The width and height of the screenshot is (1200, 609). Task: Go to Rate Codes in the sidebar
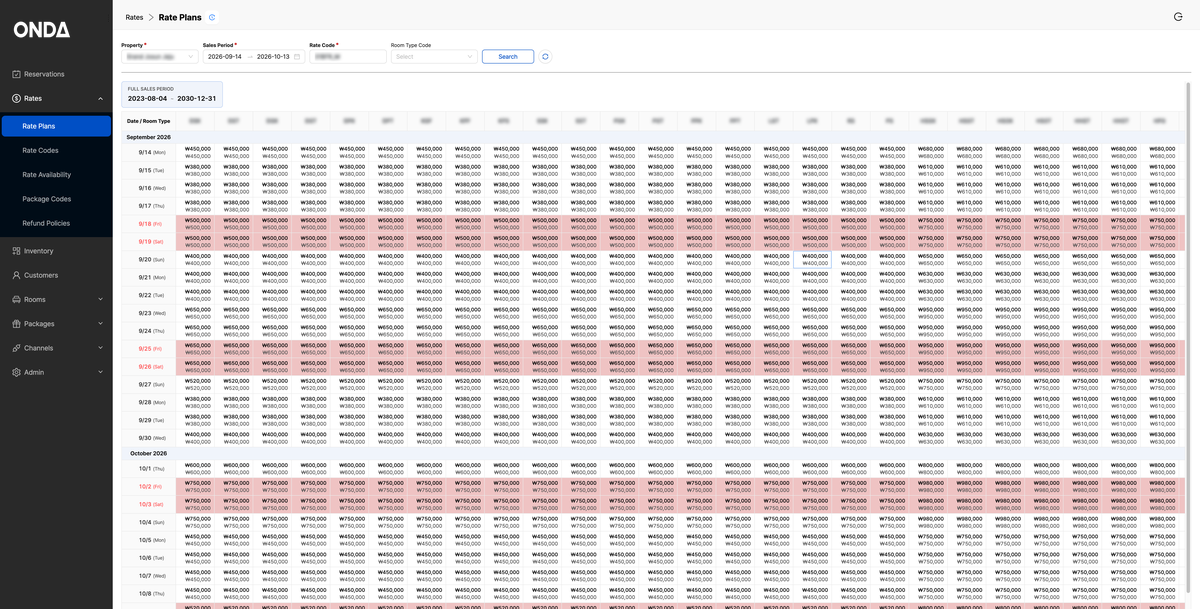40,150
